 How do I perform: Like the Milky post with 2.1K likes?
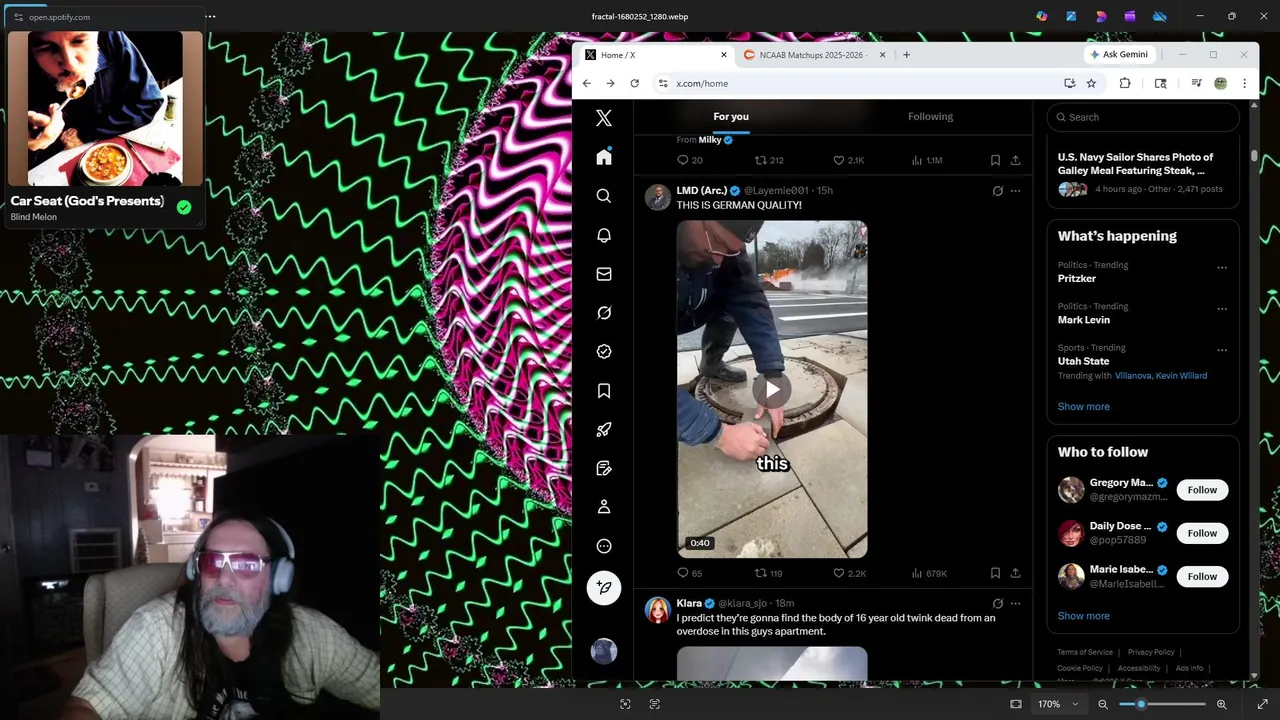coord(839,160)
